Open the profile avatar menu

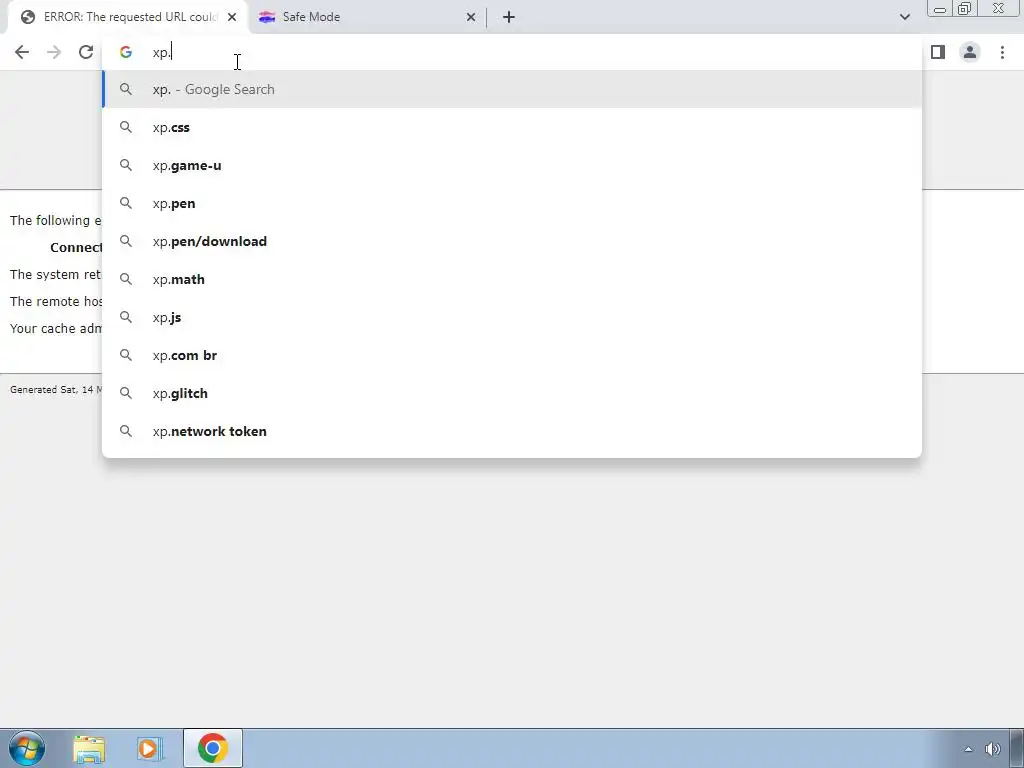point(970,52)
